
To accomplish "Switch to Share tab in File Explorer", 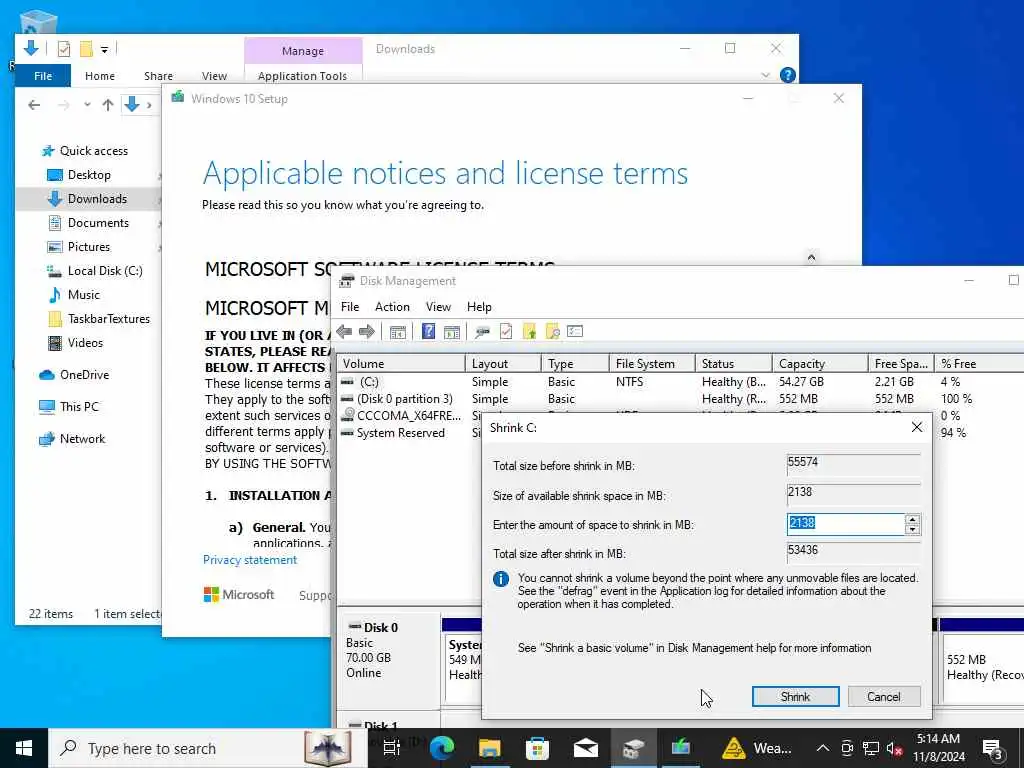I will tap(158, 76).
